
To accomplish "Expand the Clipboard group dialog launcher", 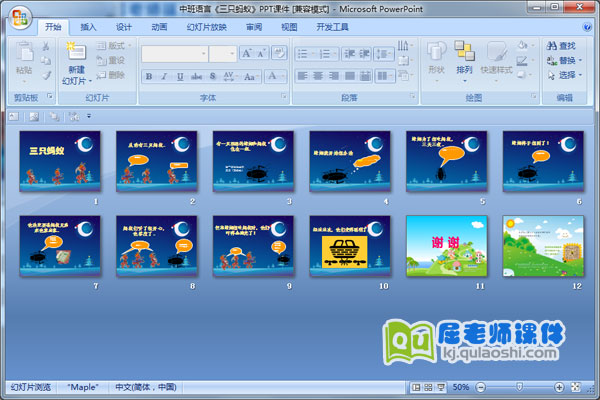I will [x=50, y=96].
